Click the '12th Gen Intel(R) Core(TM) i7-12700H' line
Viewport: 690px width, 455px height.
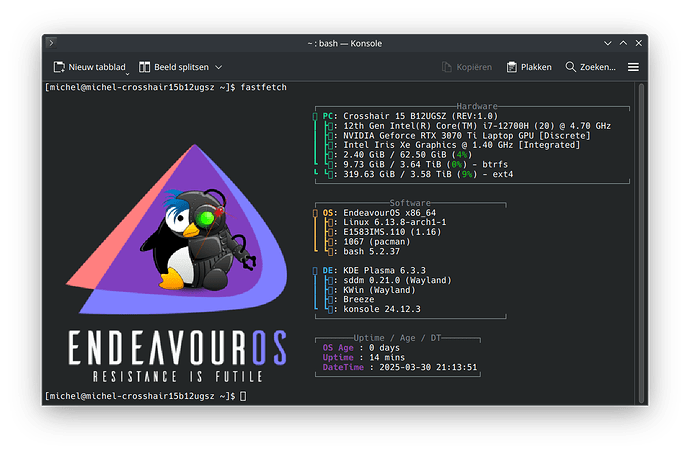coord(477,126)
